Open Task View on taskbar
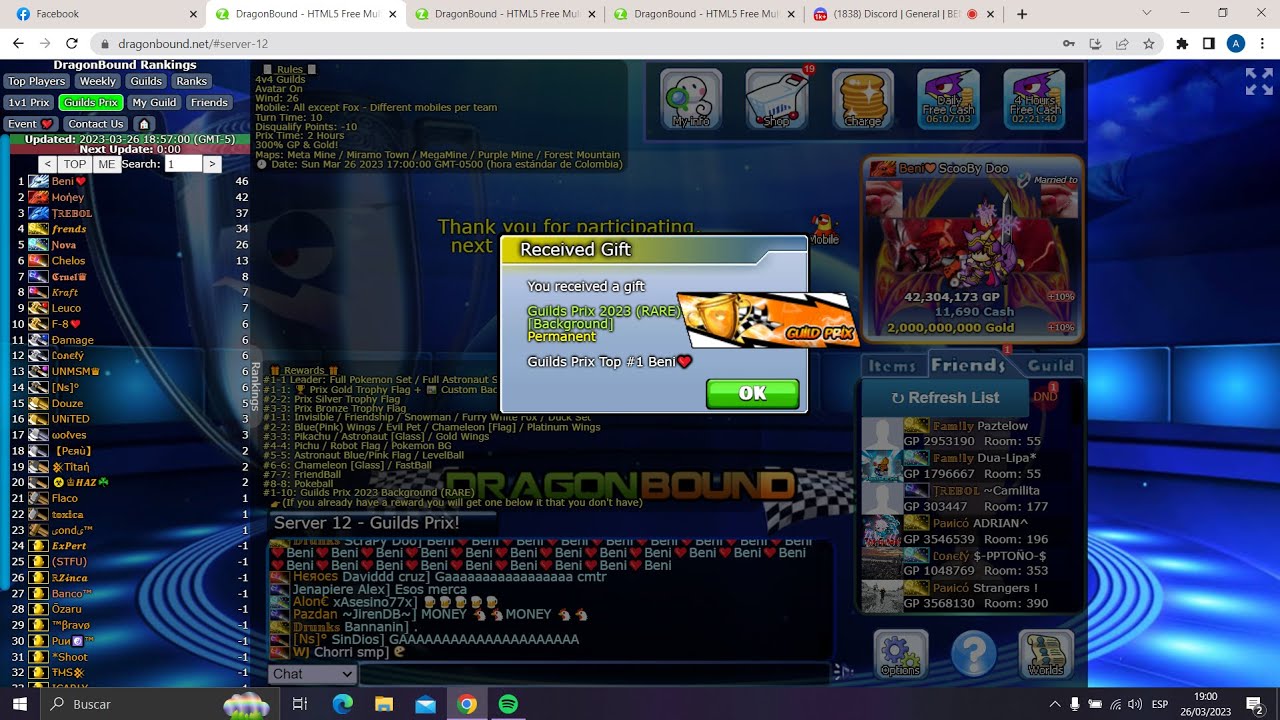 tap(299, 704)
